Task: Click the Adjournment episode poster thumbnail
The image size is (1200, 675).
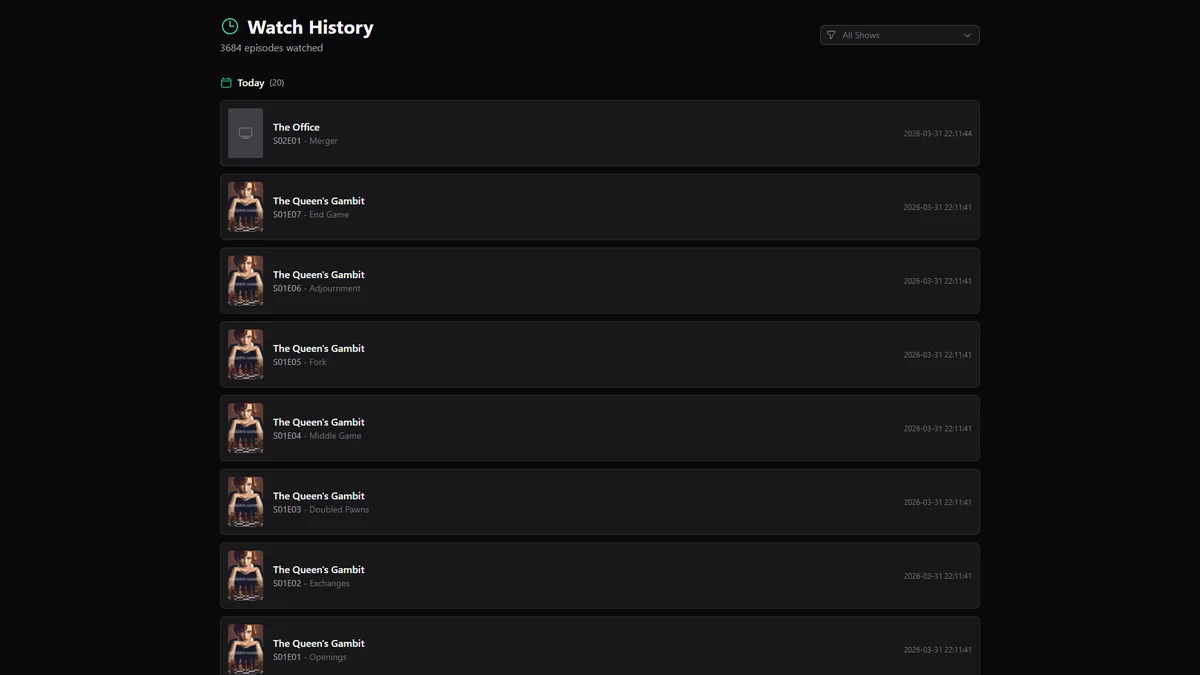Action: pyautogui.click(x=245, y=281)
